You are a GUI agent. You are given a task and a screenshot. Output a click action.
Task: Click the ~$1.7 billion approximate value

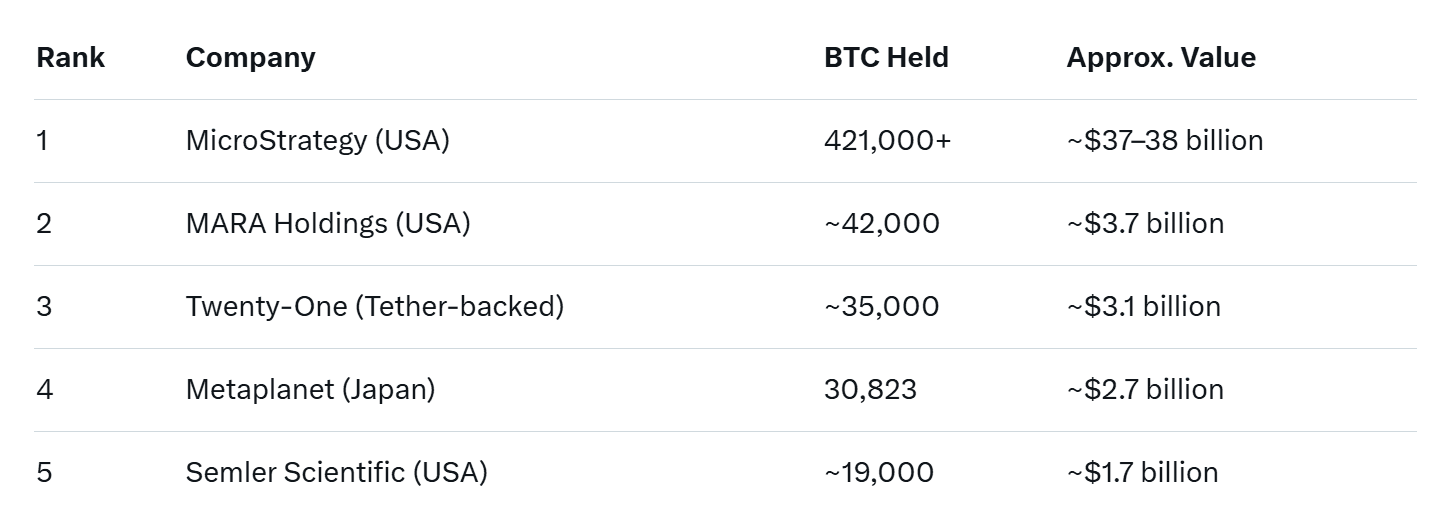point(1142,473)
